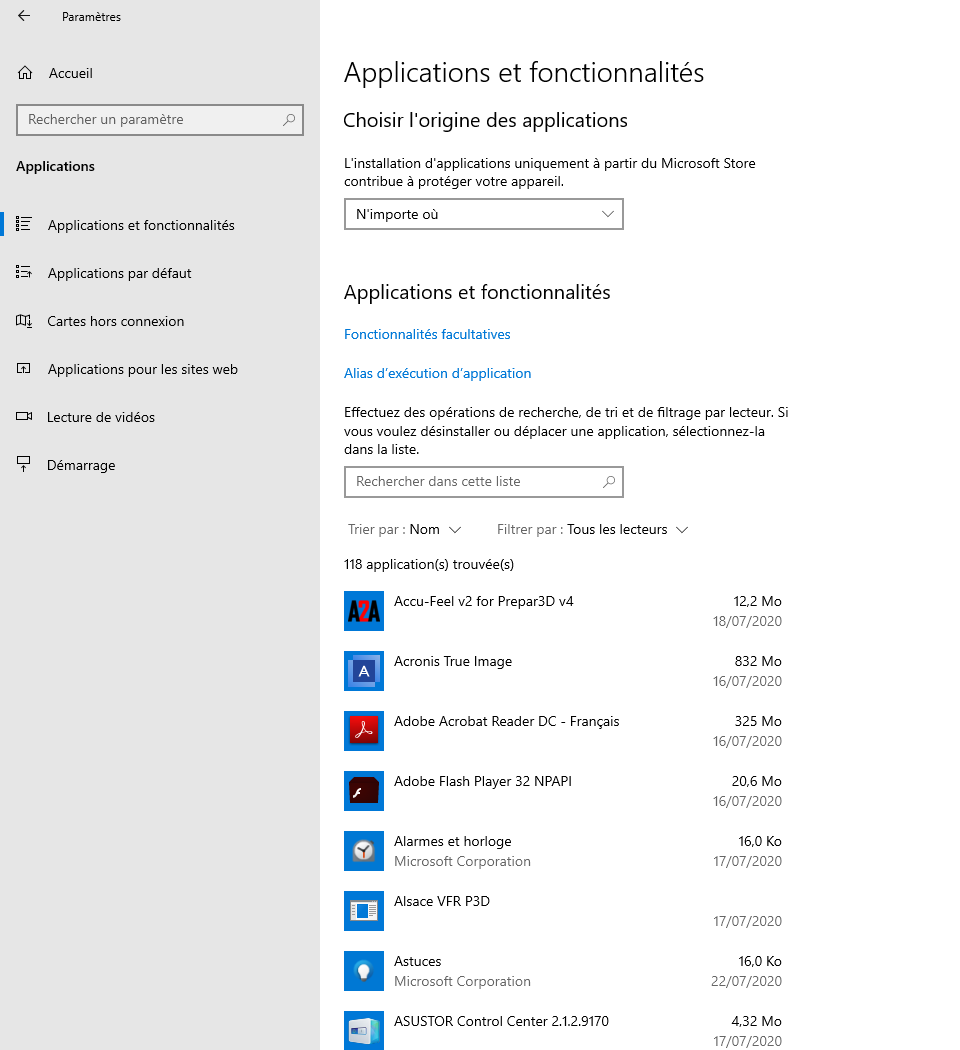Click the ASUSTOR Control Center icon
Image resolution: width=960 pixels, height=1050 pixels.
coord(364,1031)
